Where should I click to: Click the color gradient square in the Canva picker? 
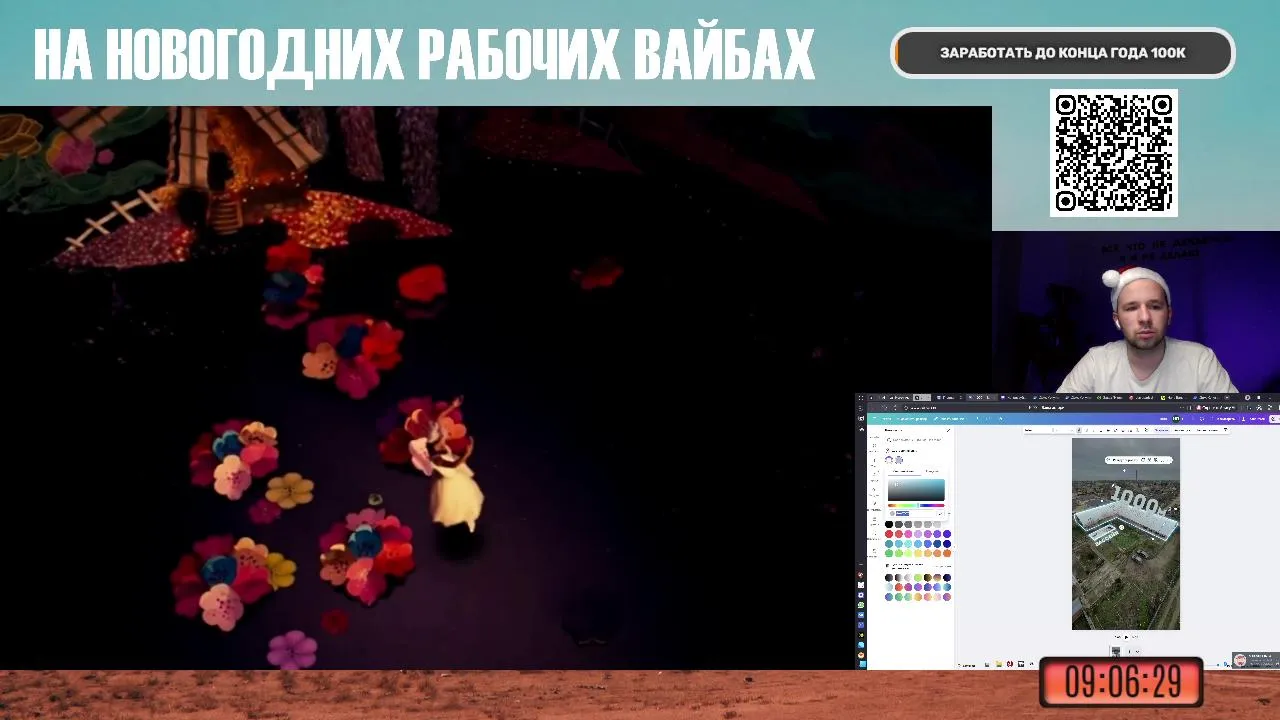916,490
